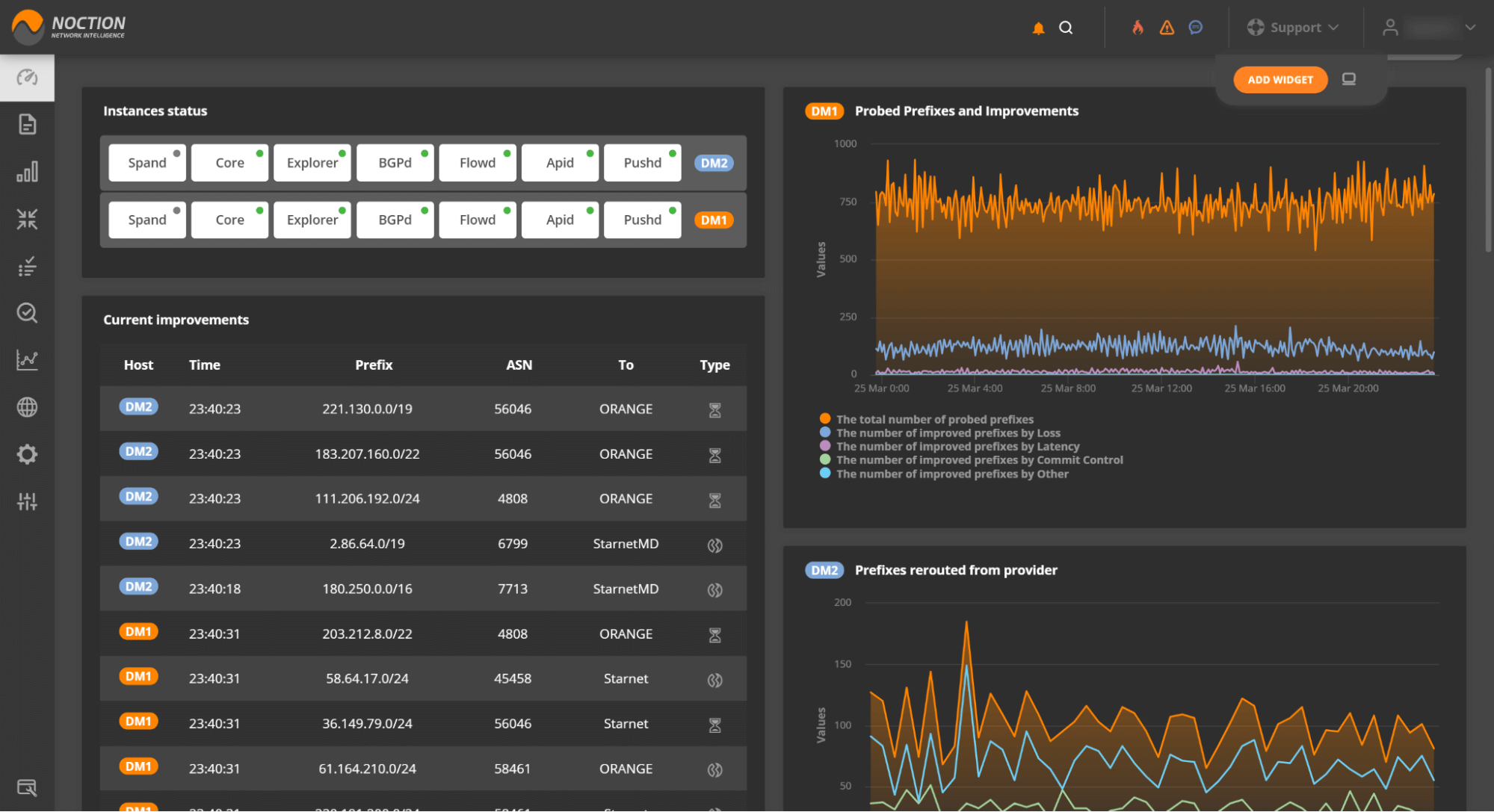This screenshot has height=812, width=1494.
Task: Toggle the DM2 instance status indicator
Action: tap(713, 162)
